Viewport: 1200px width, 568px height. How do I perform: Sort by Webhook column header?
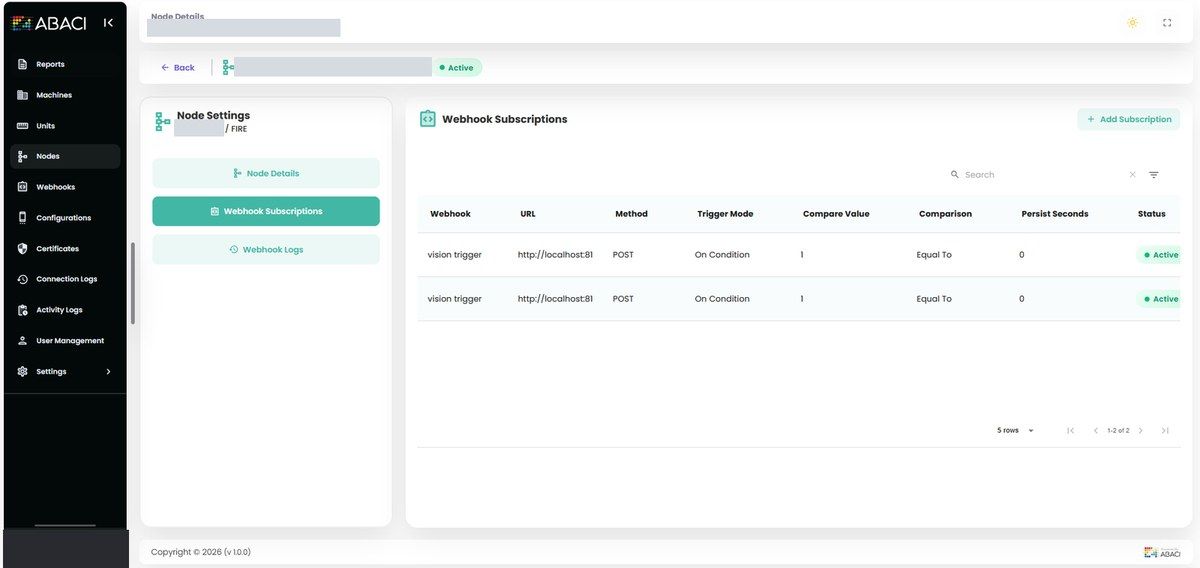450,214
